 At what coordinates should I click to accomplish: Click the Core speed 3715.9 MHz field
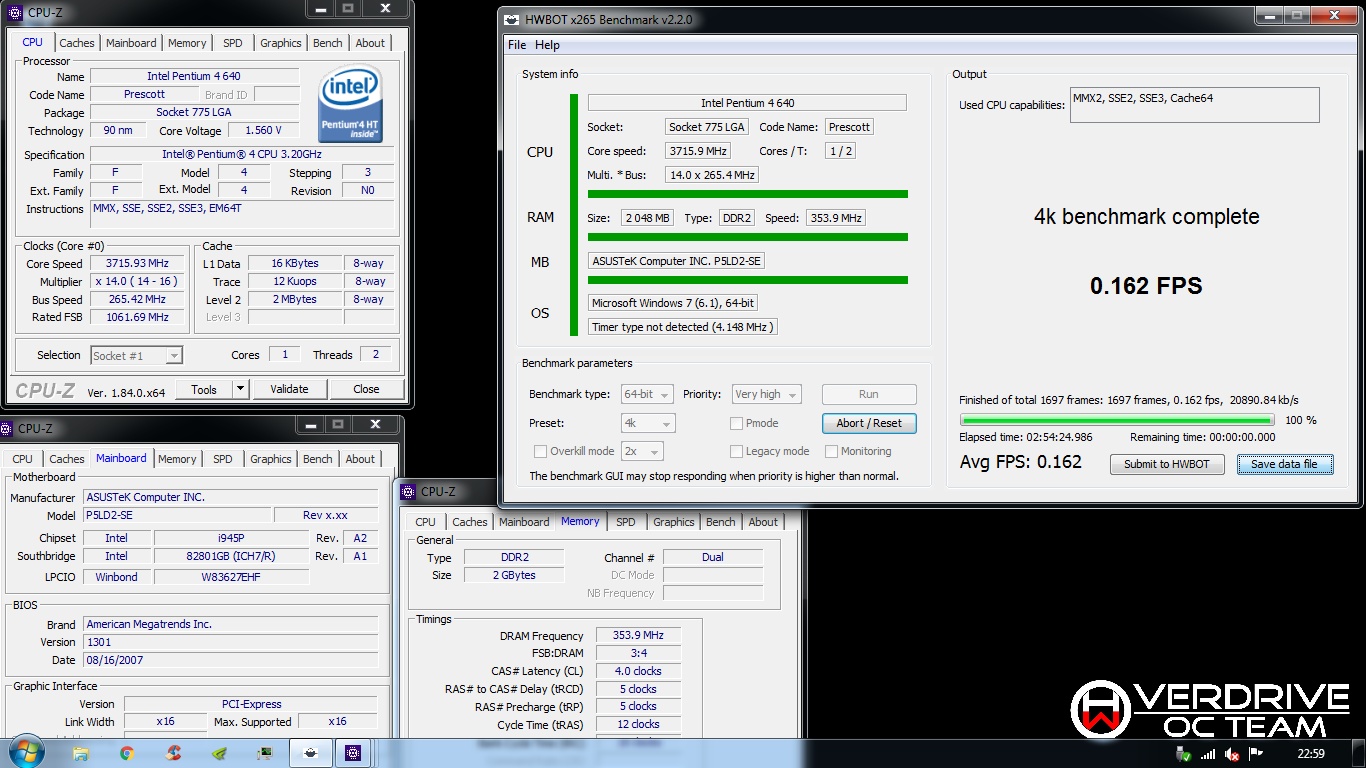[x=698, y=151]
